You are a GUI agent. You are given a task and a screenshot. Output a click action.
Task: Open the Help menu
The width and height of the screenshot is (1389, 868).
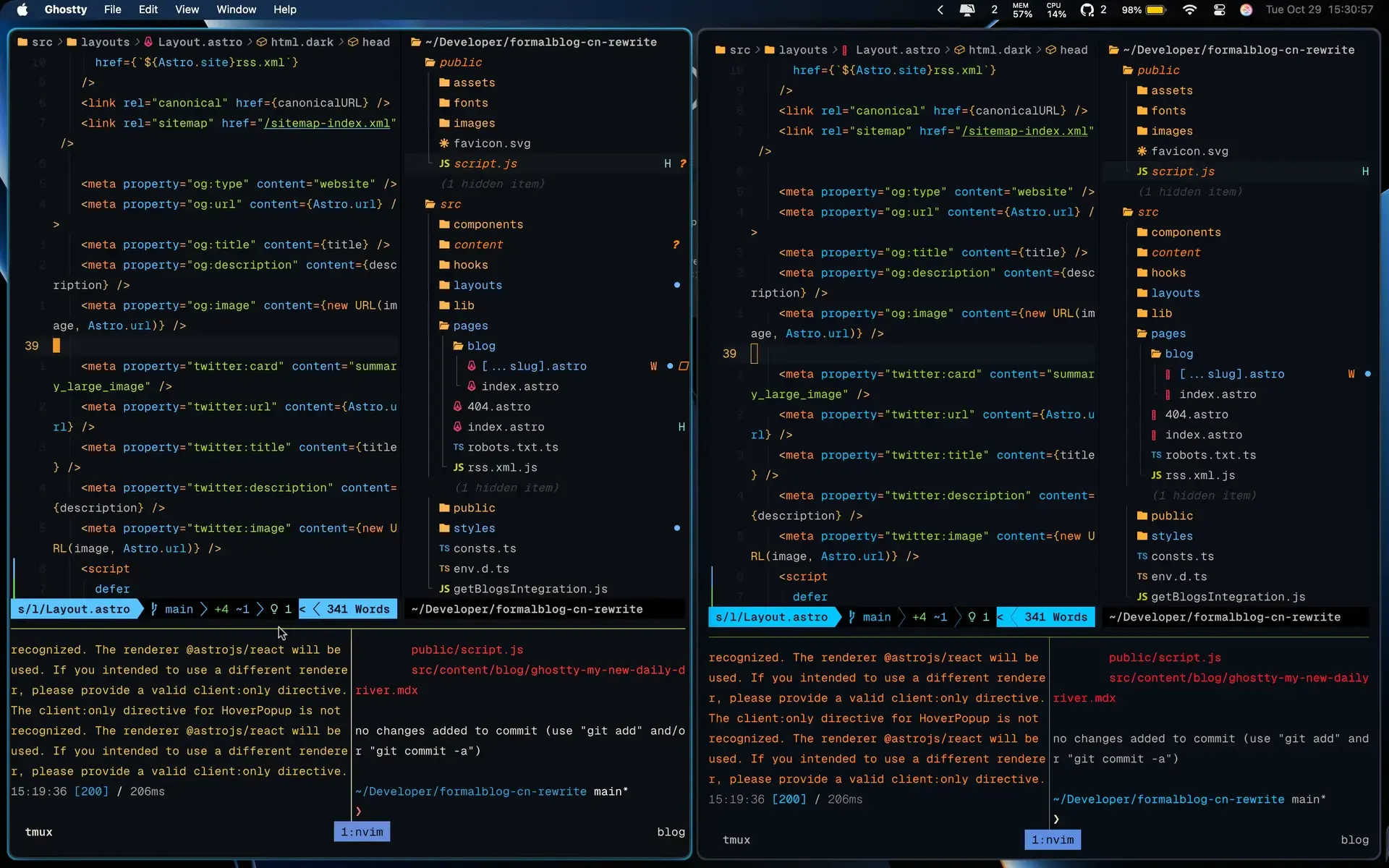pos(285,9)
